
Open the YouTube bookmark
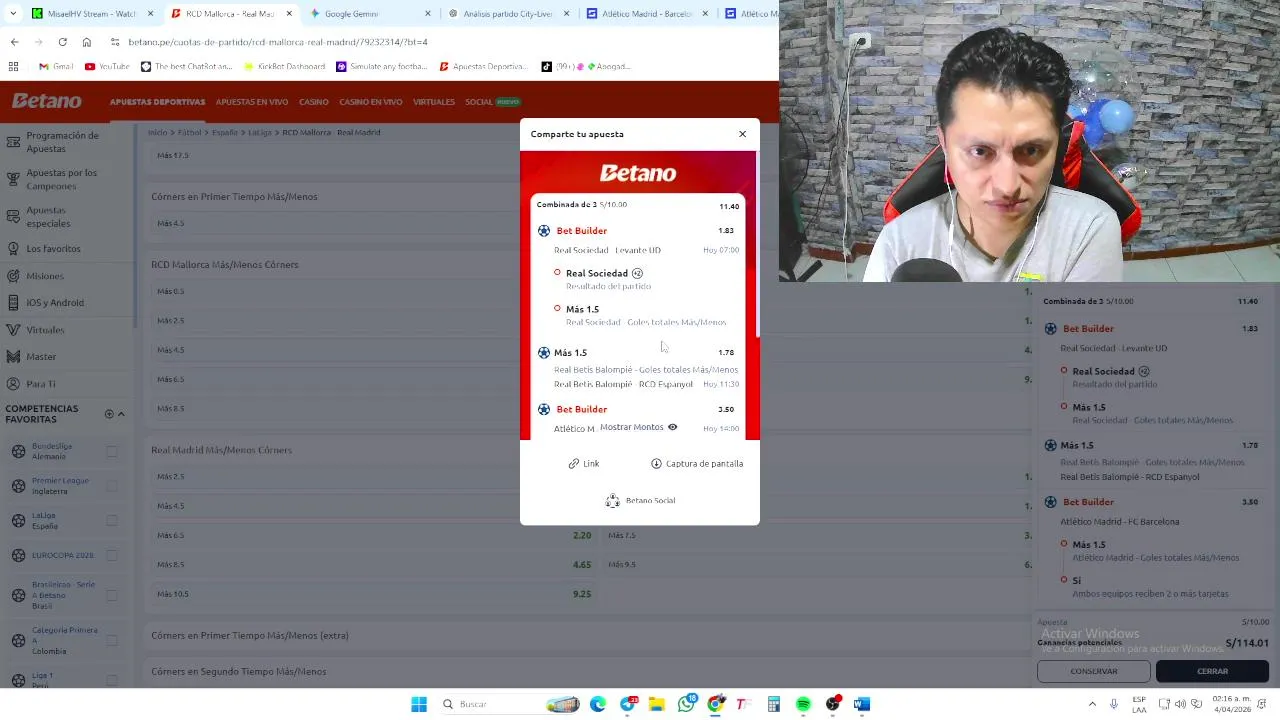pyautogui.click(x=107, y=67)
